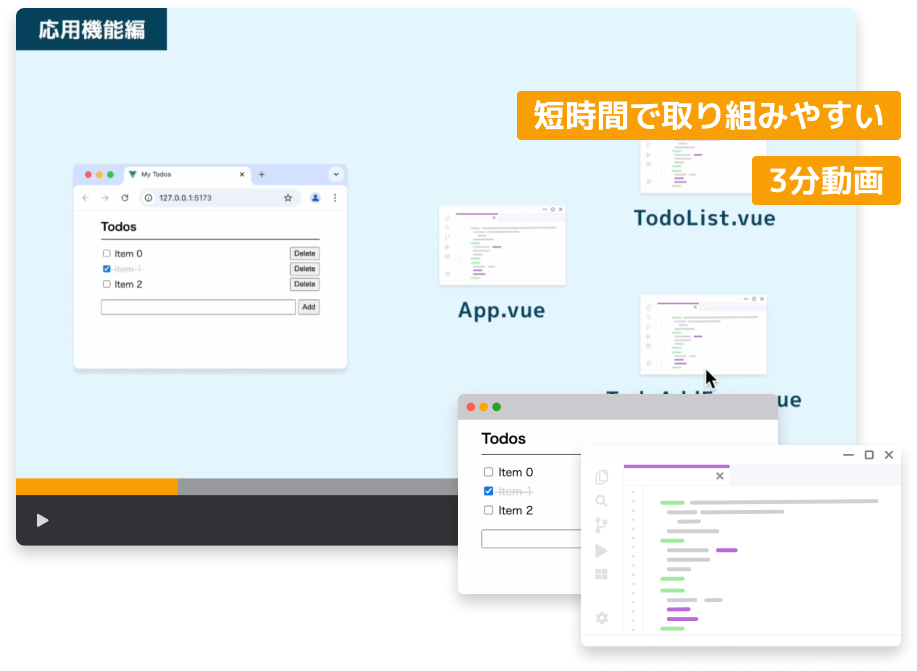Viewport: 917px width, 671px height.
Task: Open the Source Control branch icon in editor
Action: [x=601, y=525]
